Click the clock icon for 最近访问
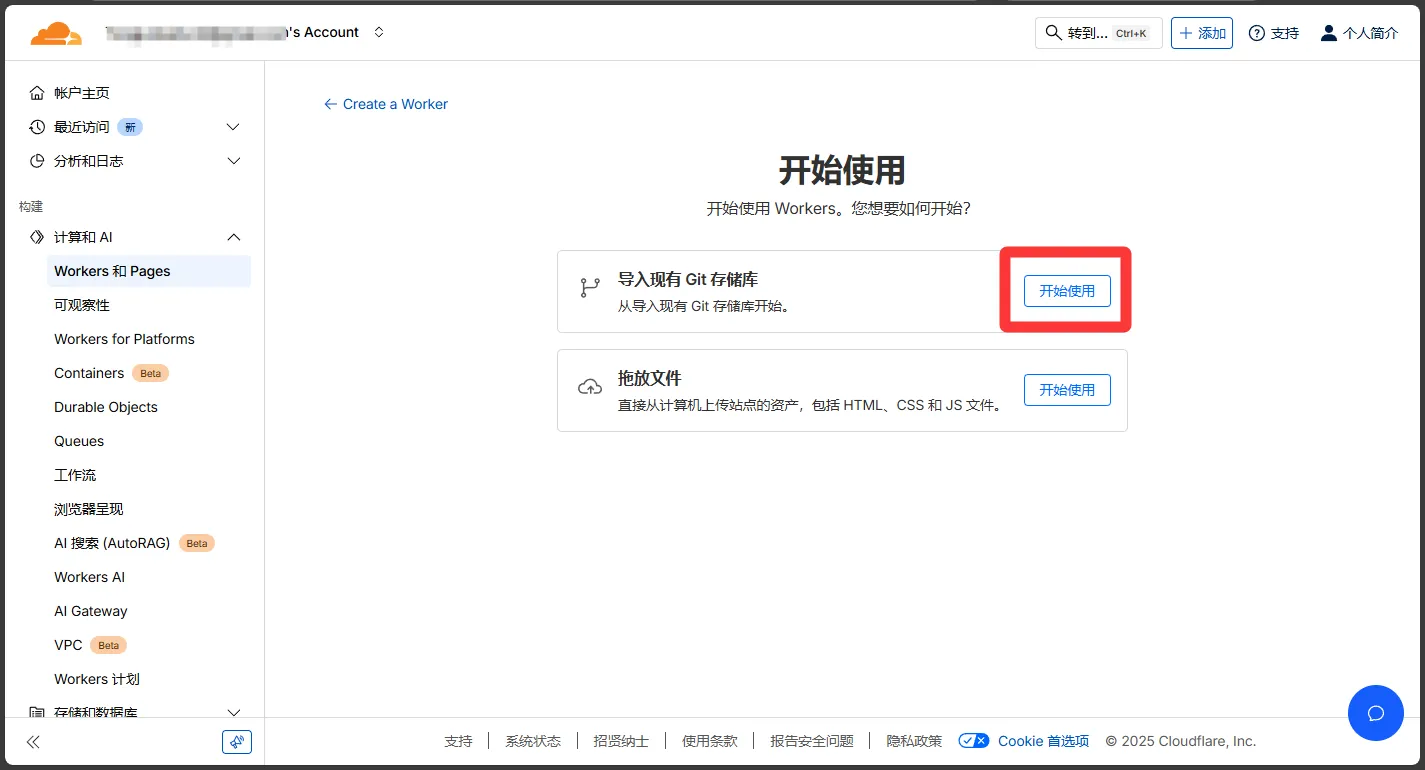 tap(37, 127)
